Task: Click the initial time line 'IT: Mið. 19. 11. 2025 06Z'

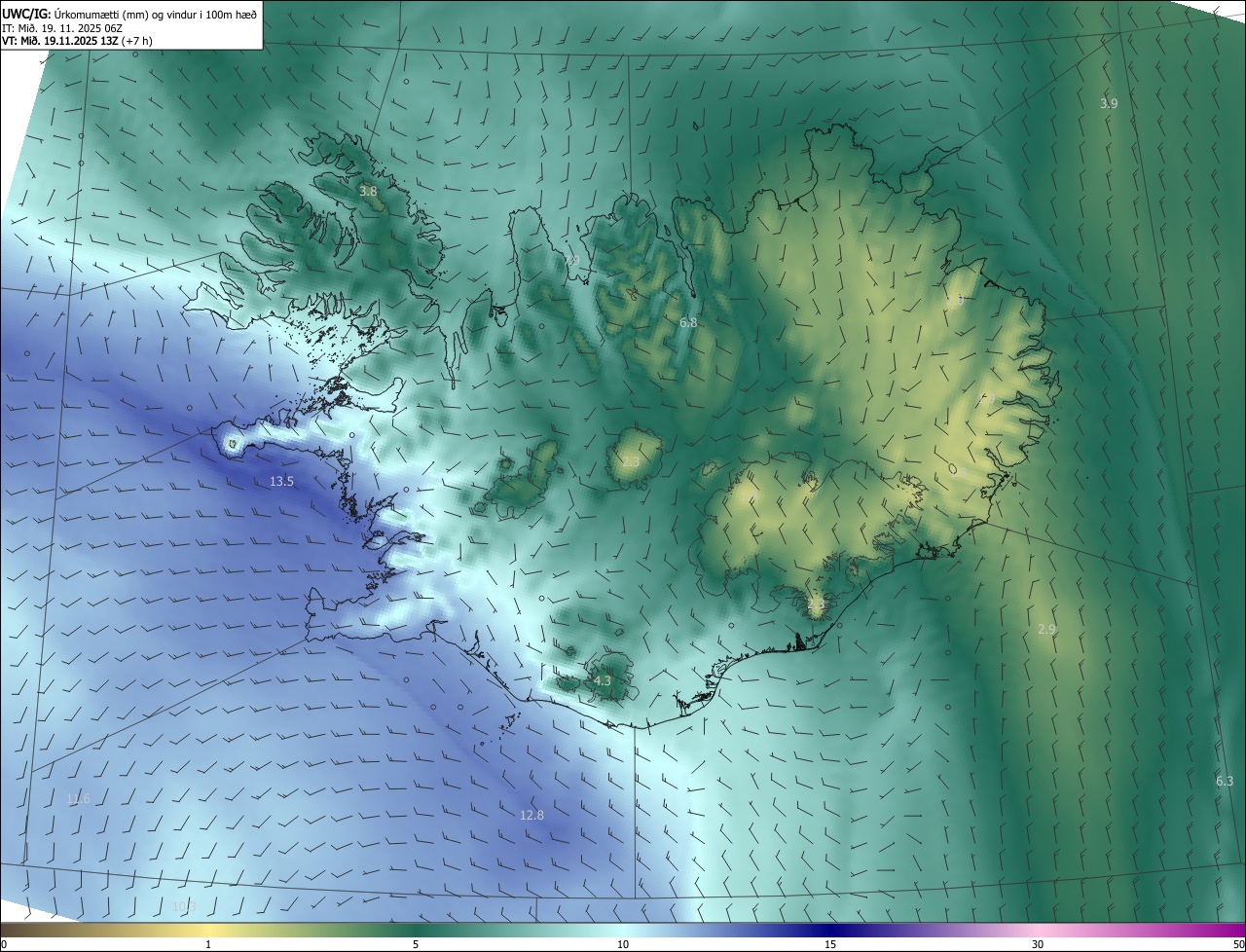Action: [60, 28]
